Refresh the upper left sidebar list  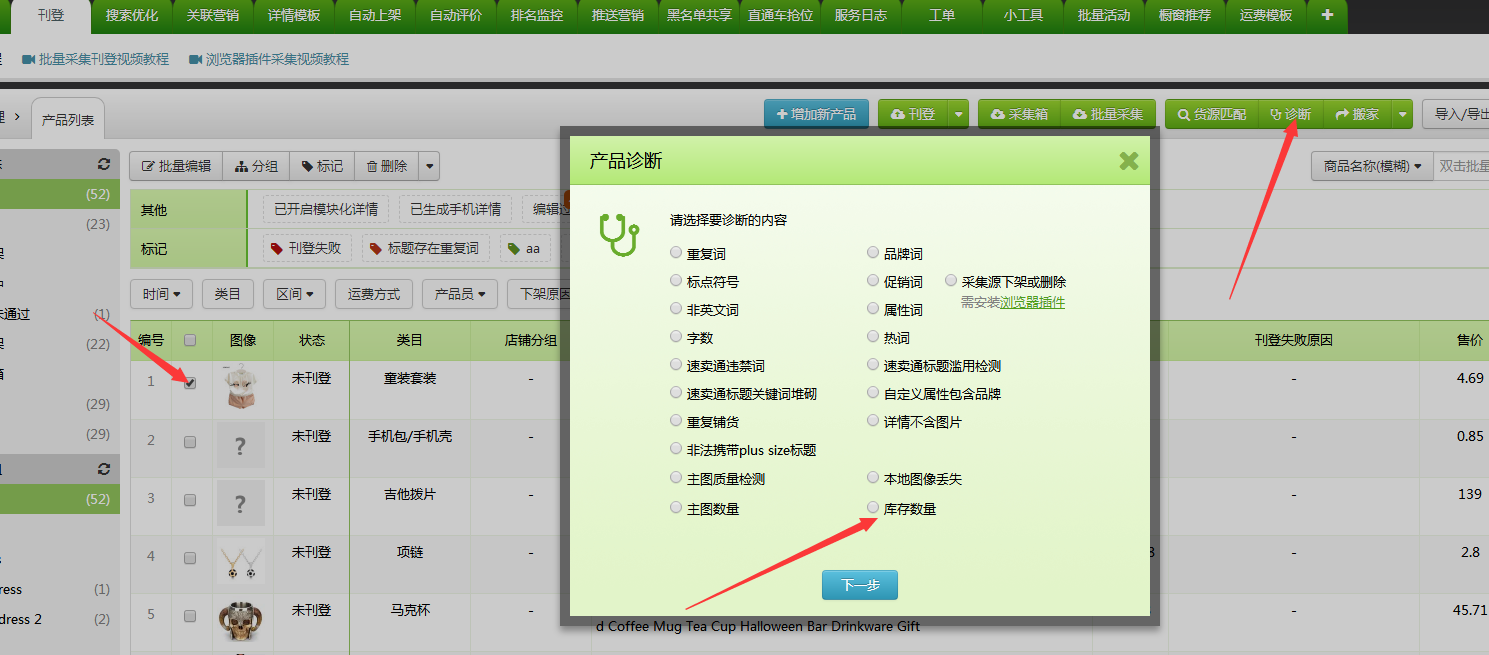104,164
